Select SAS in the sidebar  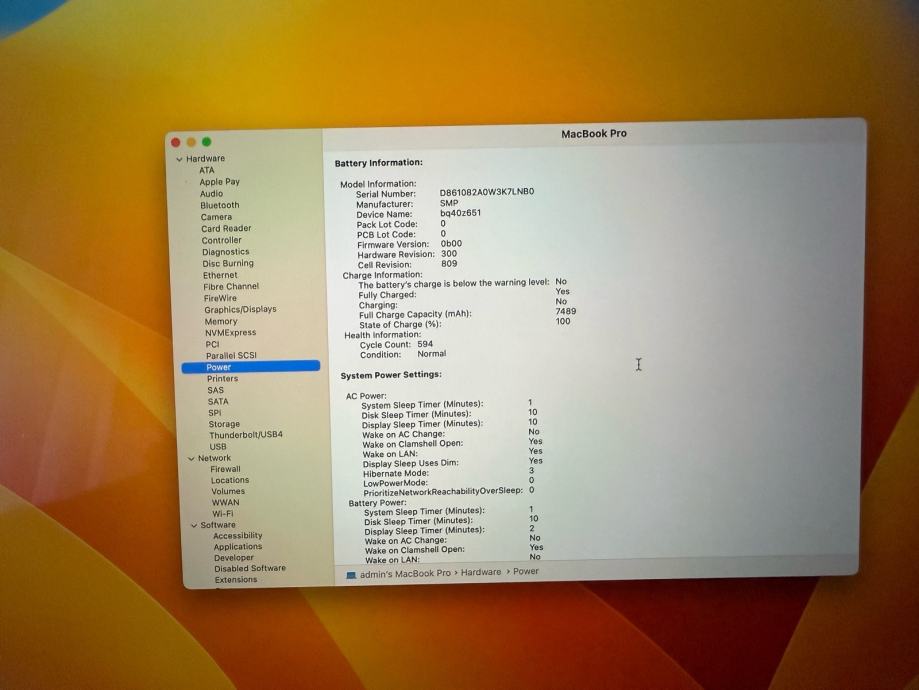point(216,390)
